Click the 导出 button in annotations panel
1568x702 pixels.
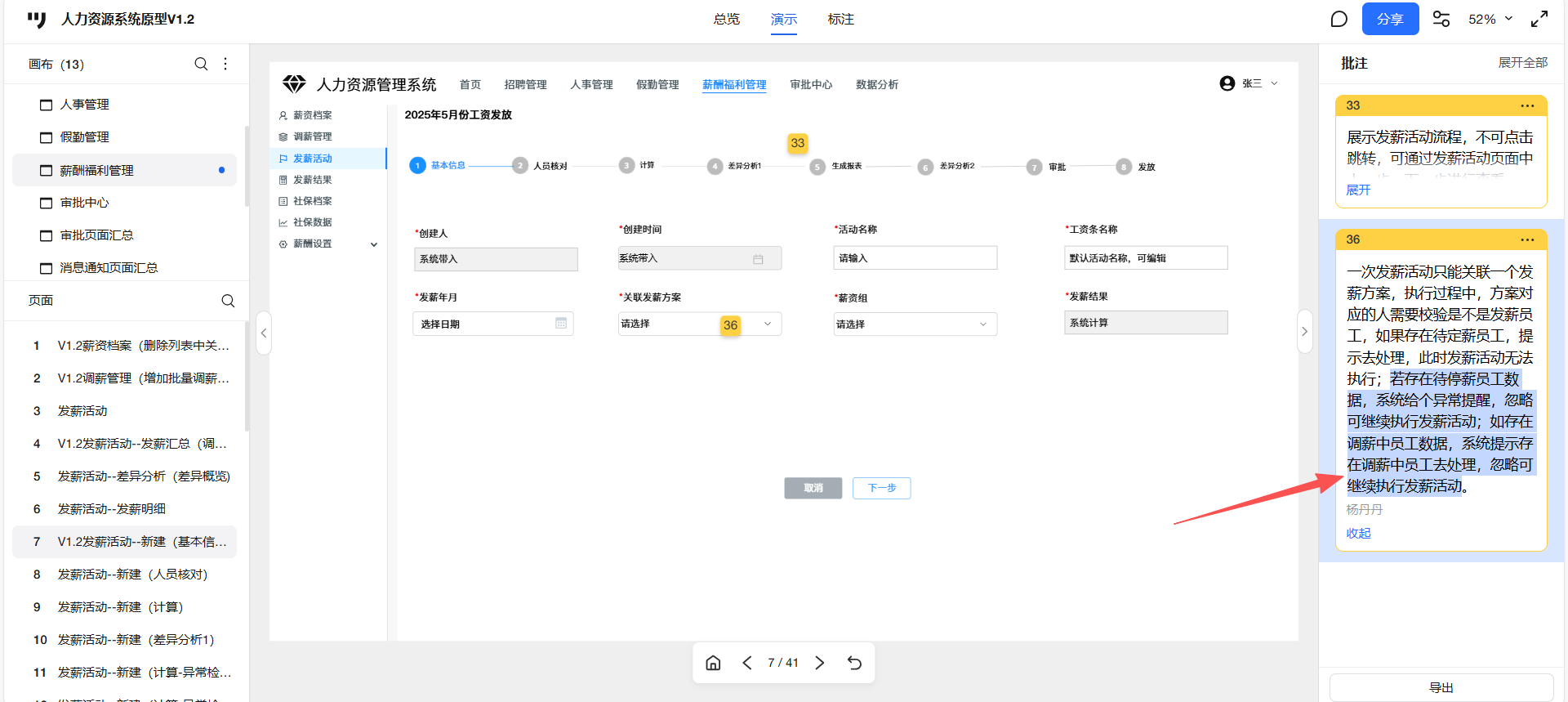click(x=1441, y=687)
